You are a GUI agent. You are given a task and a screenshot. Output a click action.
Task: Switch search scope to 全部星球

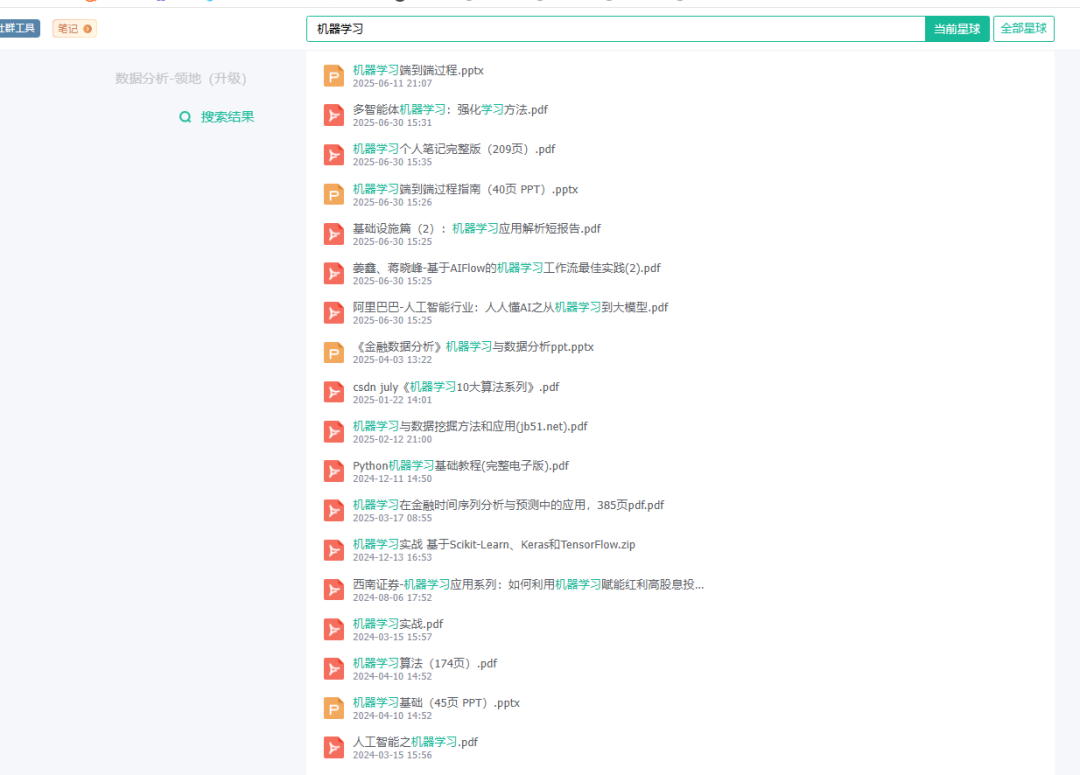pyautogui.click(x=1024, y=29)
